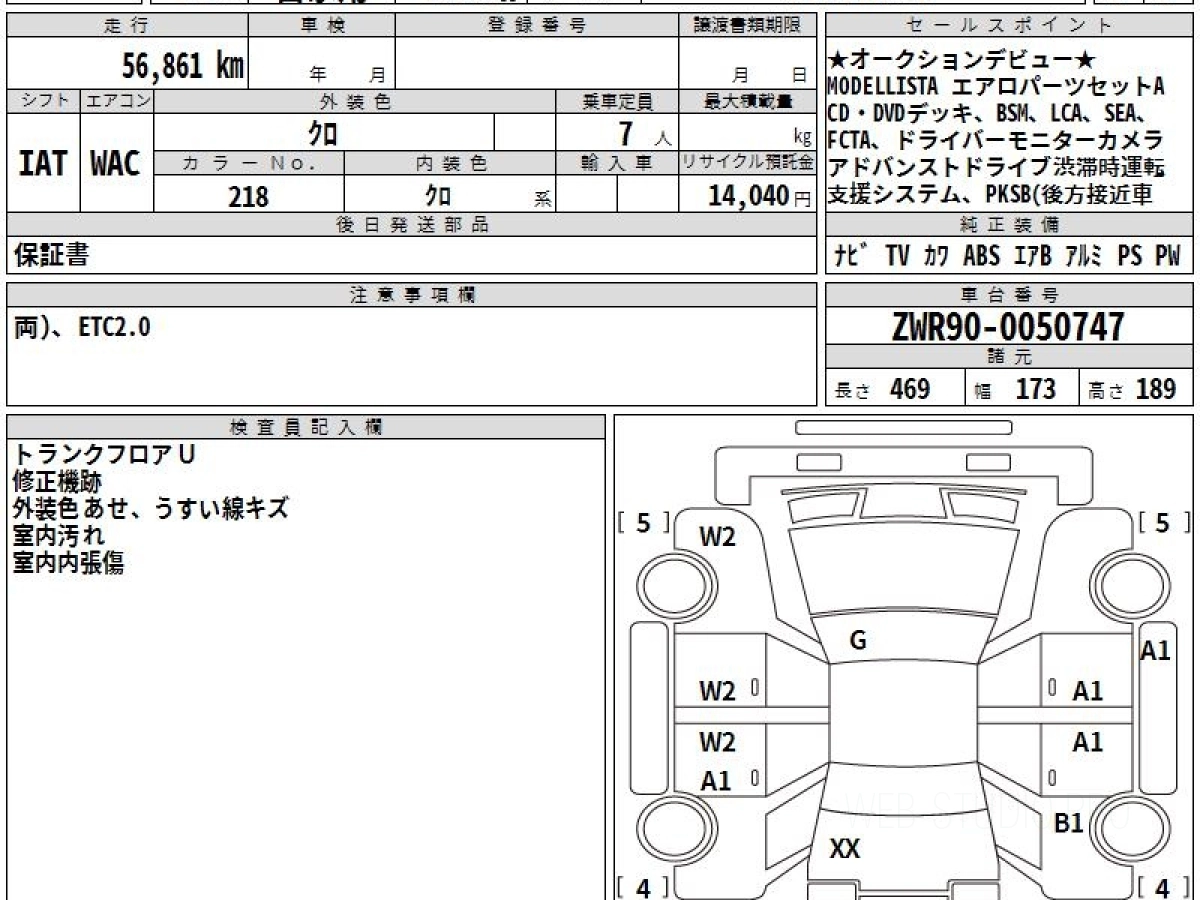Click the 純正装備 header
1200x900 pixels.
tap(1010, 225)
